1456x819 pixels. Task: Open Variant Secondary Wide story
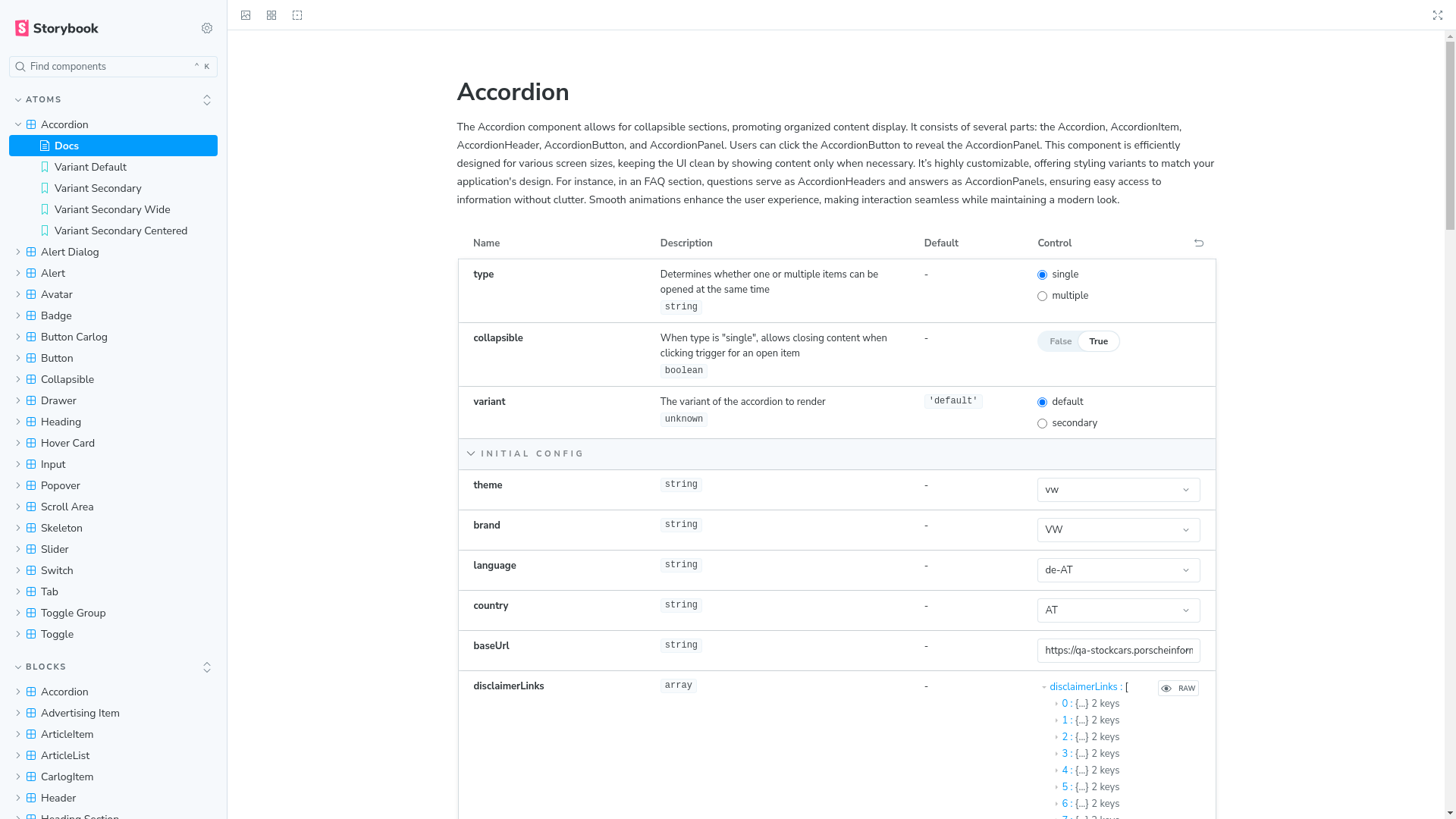tap(112, 209)
